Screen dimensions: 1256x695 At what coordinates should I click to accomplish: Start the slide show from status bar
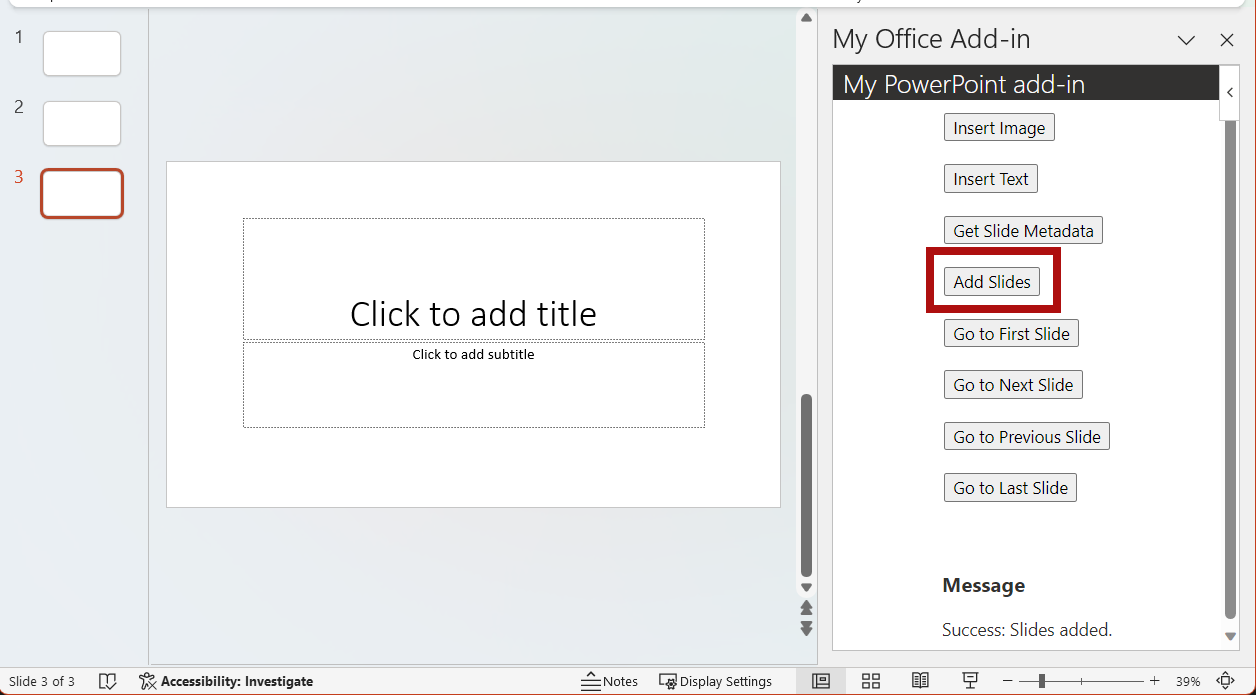[969, 681]
